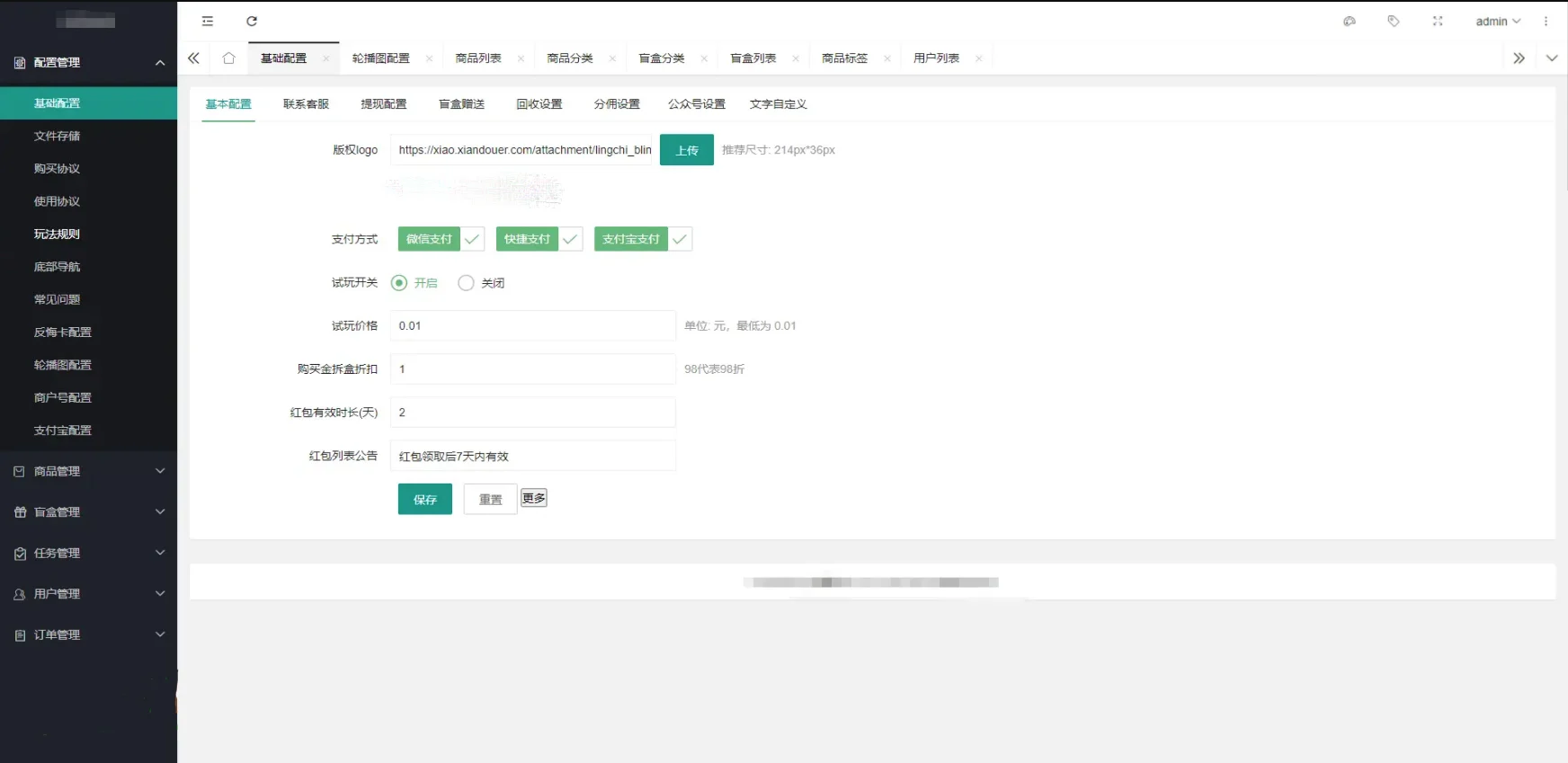Click the sidebar collapse menu icon
Screen dimensions: 1568x763
[208, 22]
